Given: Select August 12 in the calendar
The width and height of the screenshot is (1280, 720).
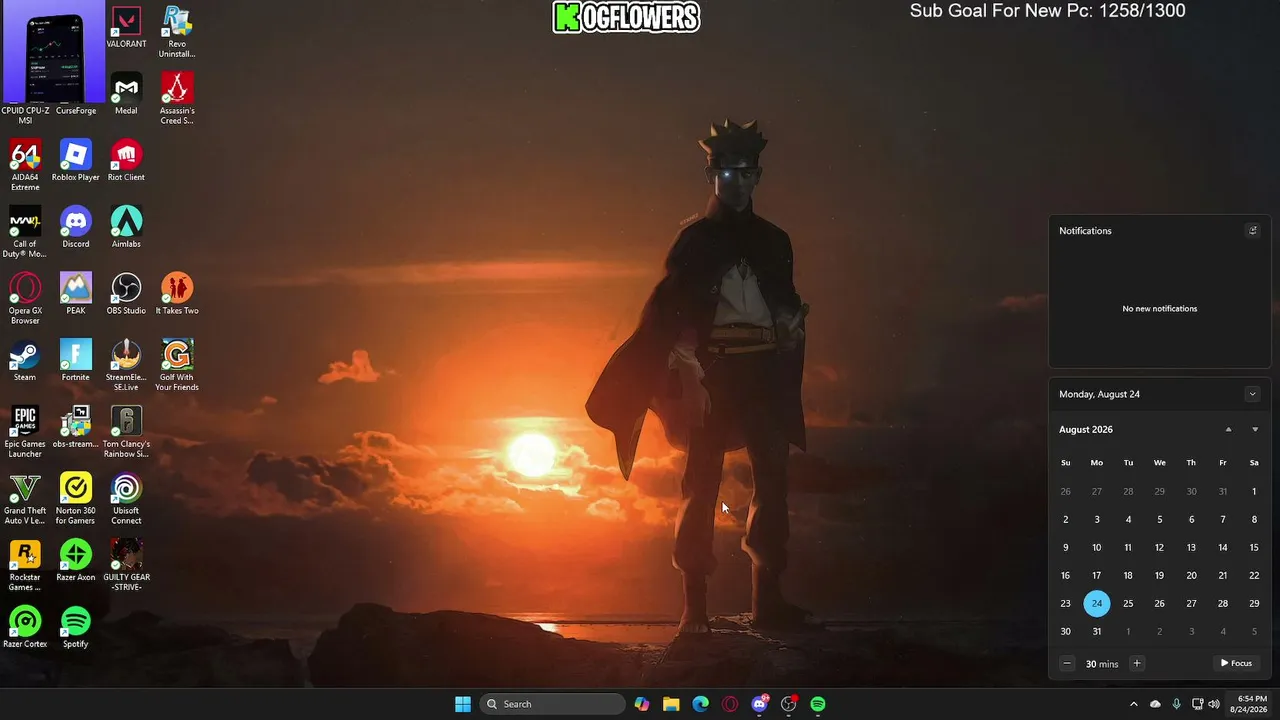Looking at the screenshot, I should pyautogui.click(x=1159, y=547).
